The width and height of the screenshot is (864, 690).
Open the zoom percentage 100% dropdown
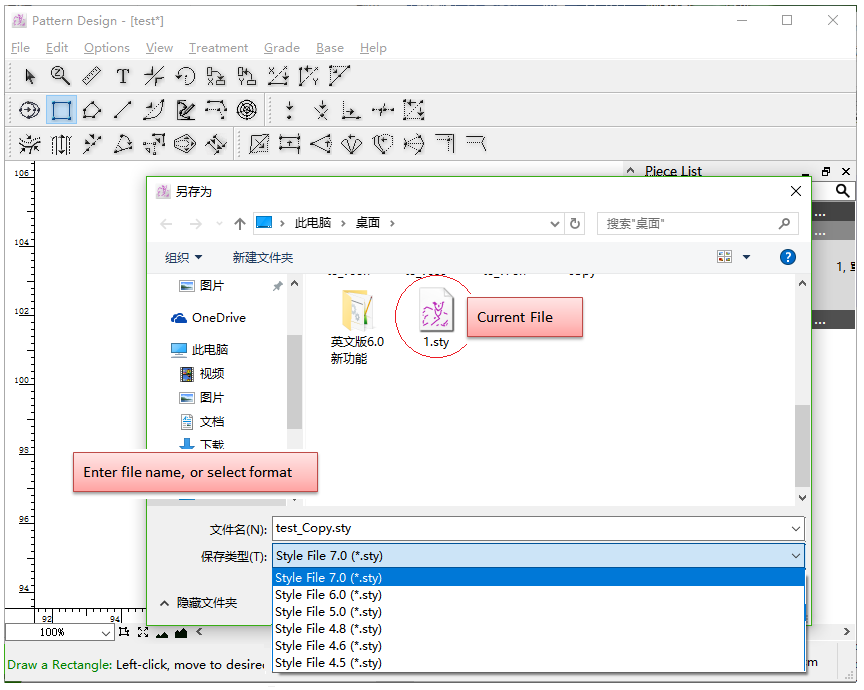(x=60, y=633)
